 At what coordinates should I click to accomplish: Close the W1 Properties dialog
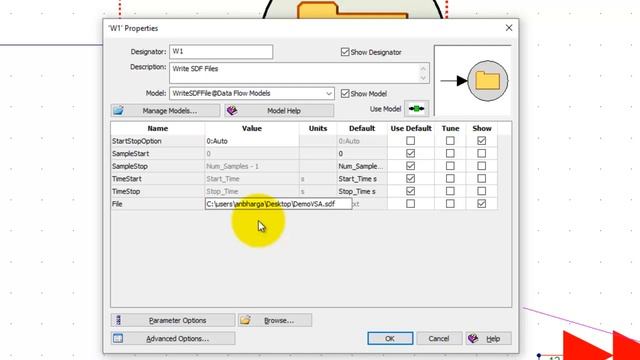click(x=509, y=28)
